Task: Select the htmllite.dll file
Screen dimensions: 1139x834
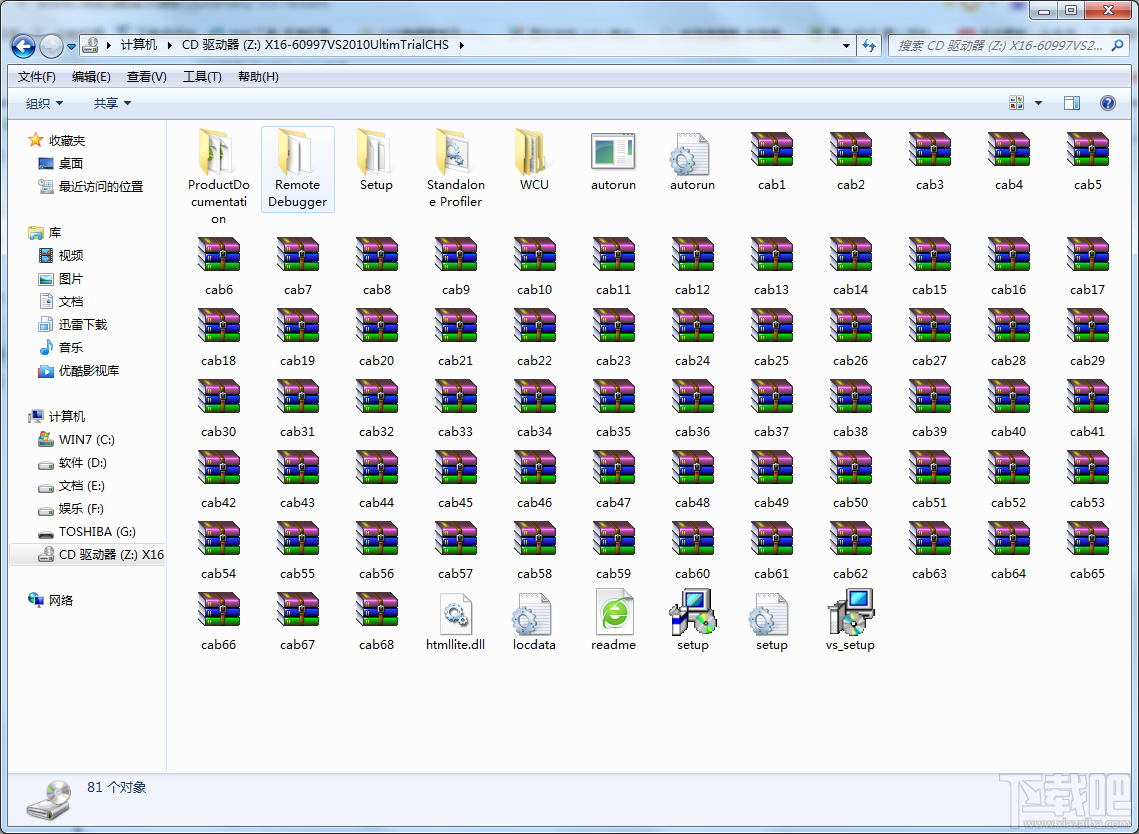Action: (x=455, y=613)
